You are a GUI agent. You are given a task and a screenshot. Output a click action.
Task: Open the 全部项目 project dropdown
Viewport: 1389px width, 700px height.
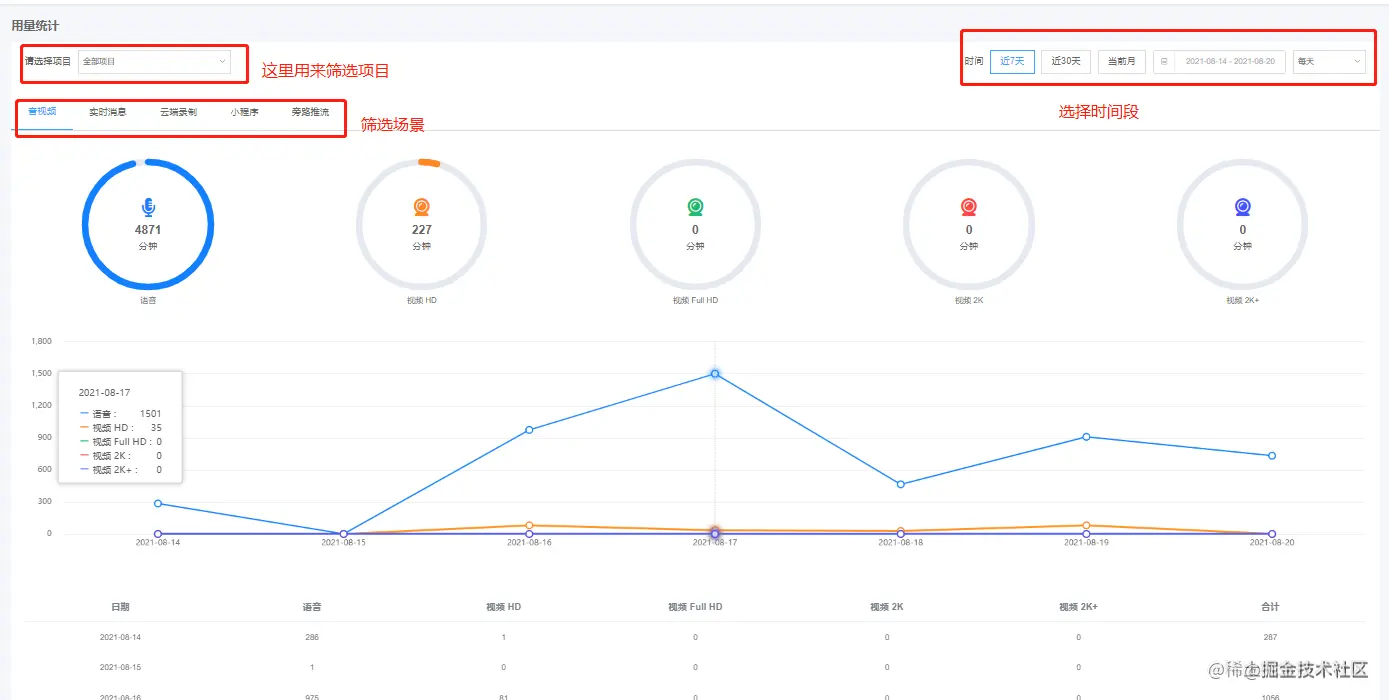click(155, 62)
